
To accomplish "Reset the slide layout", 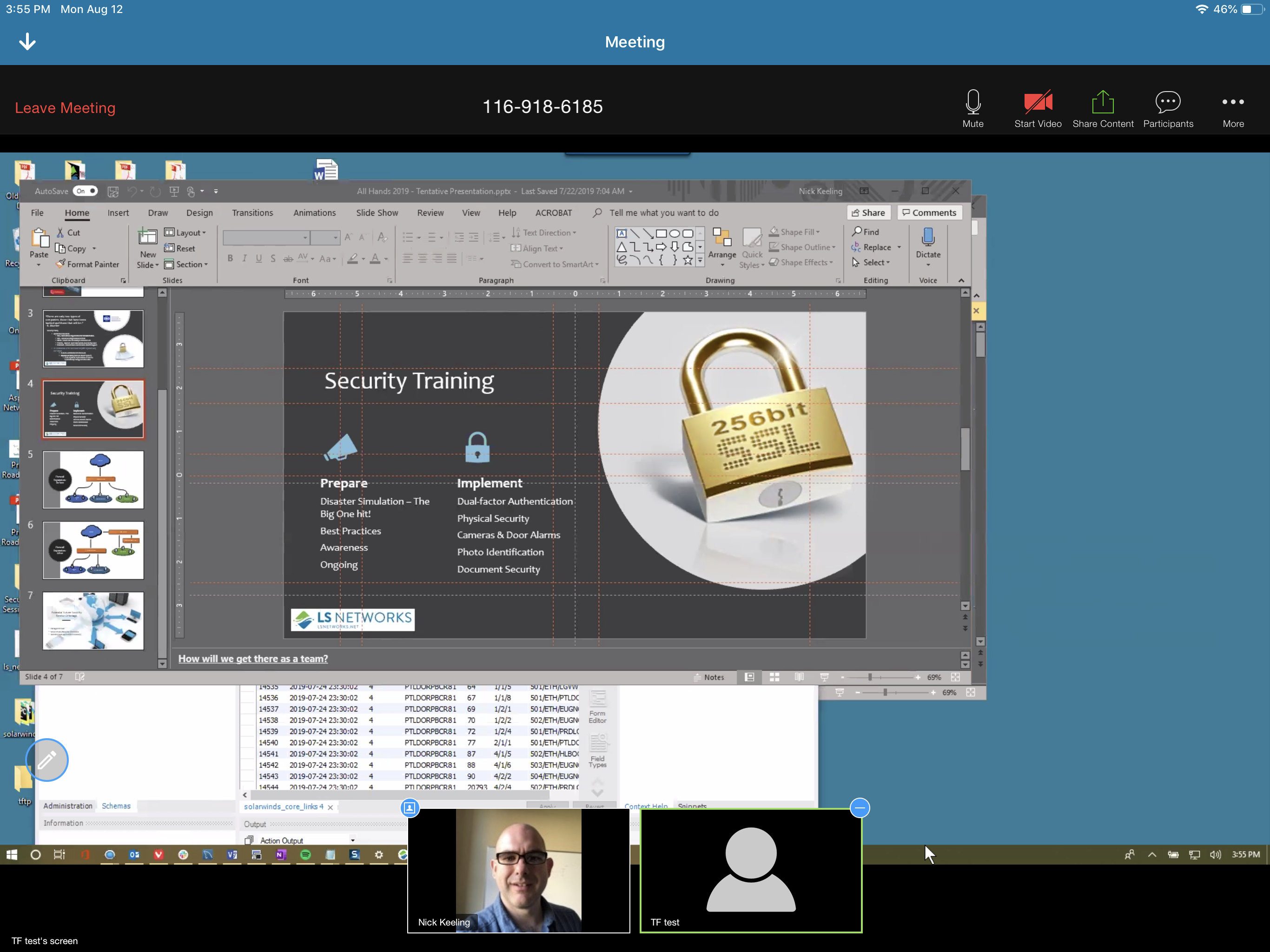I will point(180,248).
